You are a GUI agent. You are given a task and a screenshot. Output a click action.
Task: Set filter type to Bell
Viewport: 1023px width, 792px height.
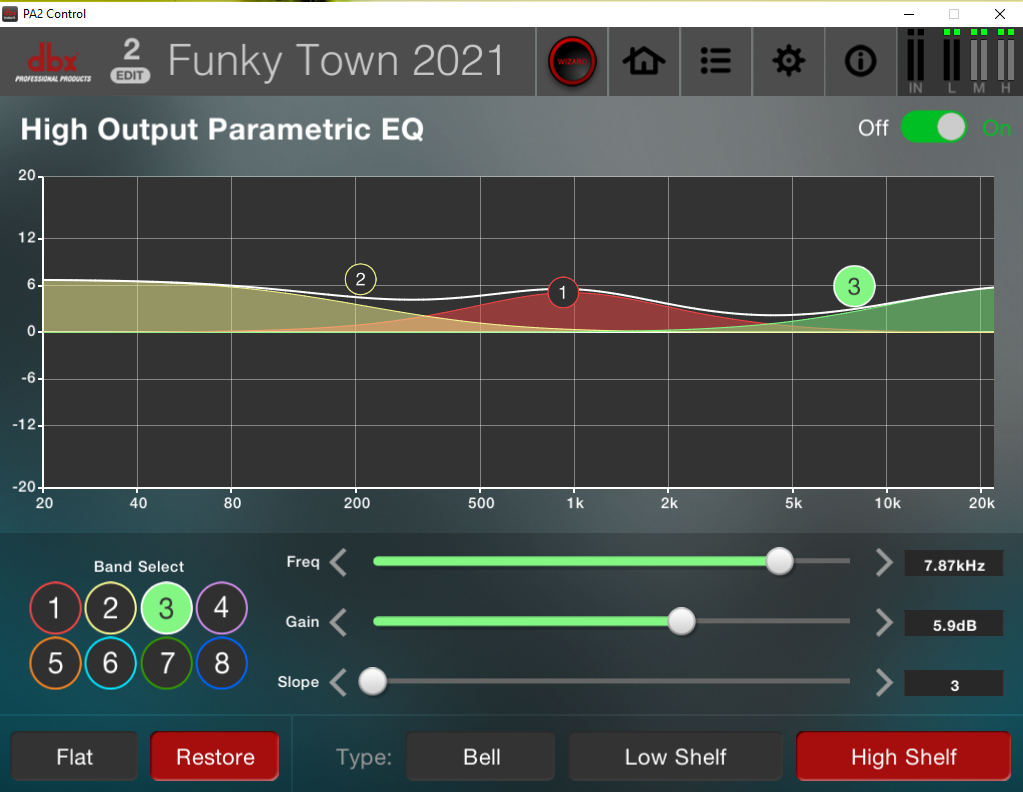click(x=481, y=757)
